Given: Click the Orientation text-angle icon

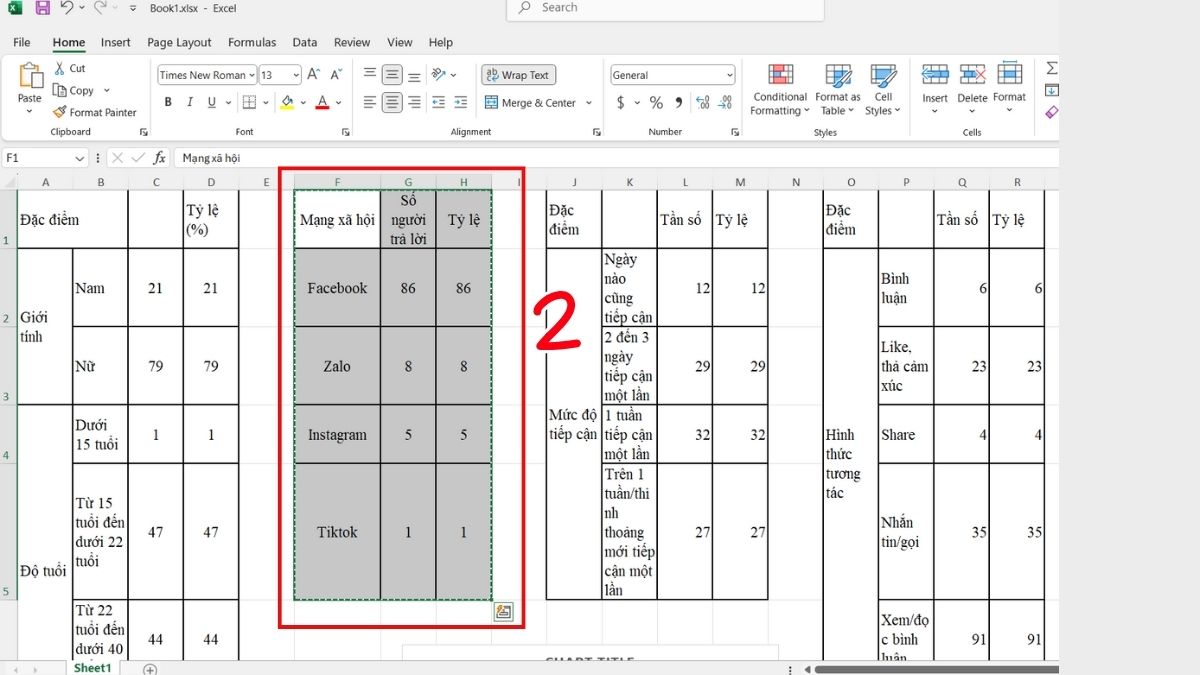Looking at the screenshot, I should click(439, 75).
